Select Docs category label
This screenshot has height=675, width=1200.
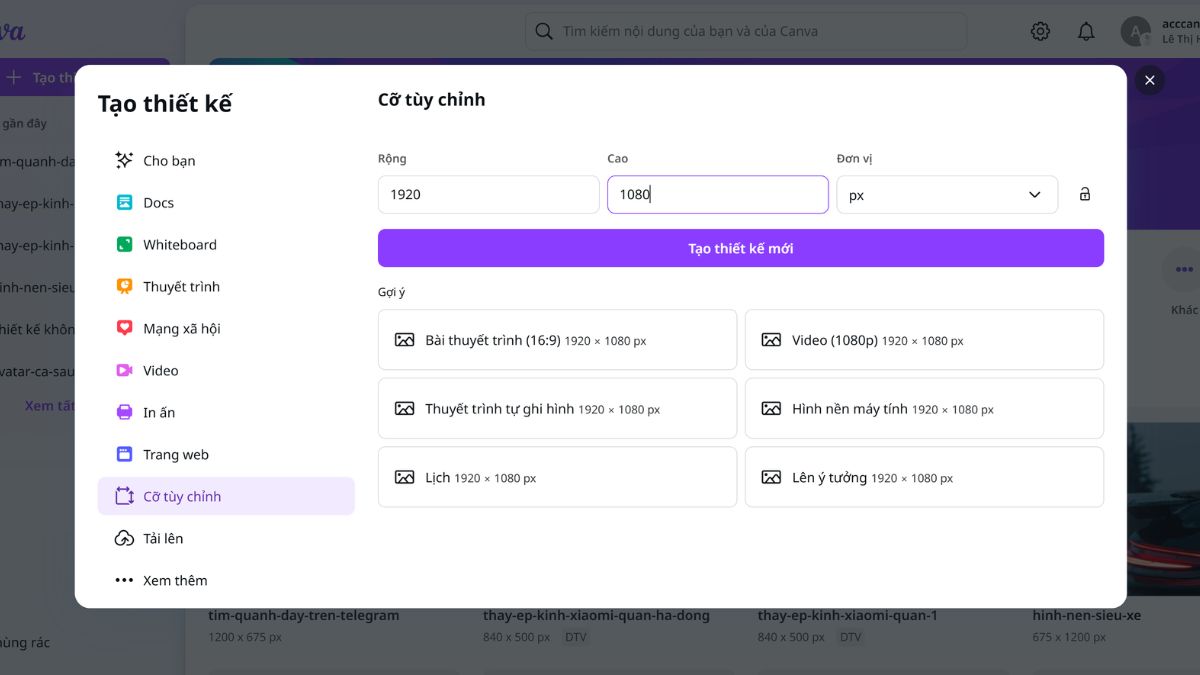point(158,202)
